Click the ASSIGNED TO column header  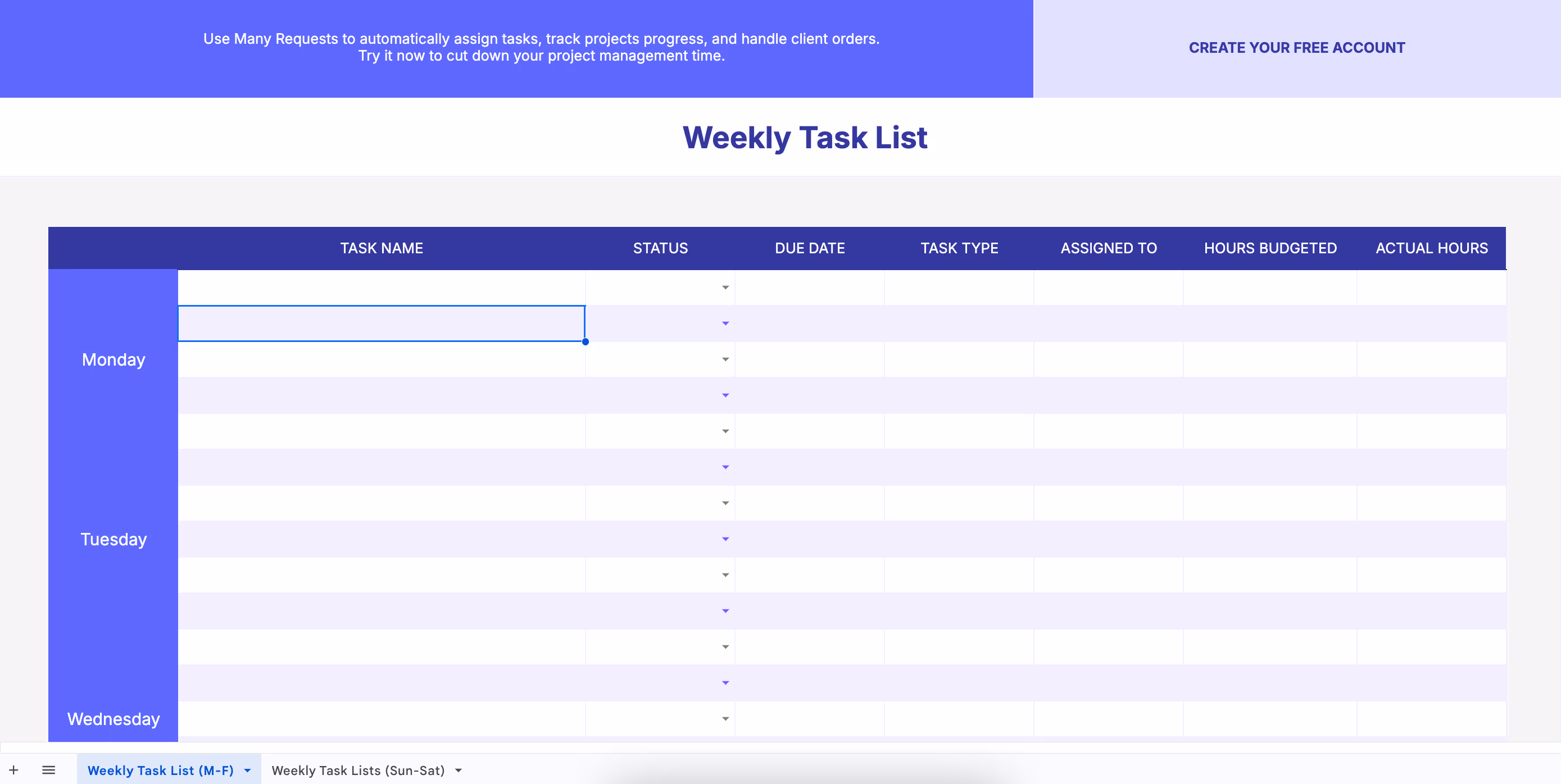pos(1108,248)
